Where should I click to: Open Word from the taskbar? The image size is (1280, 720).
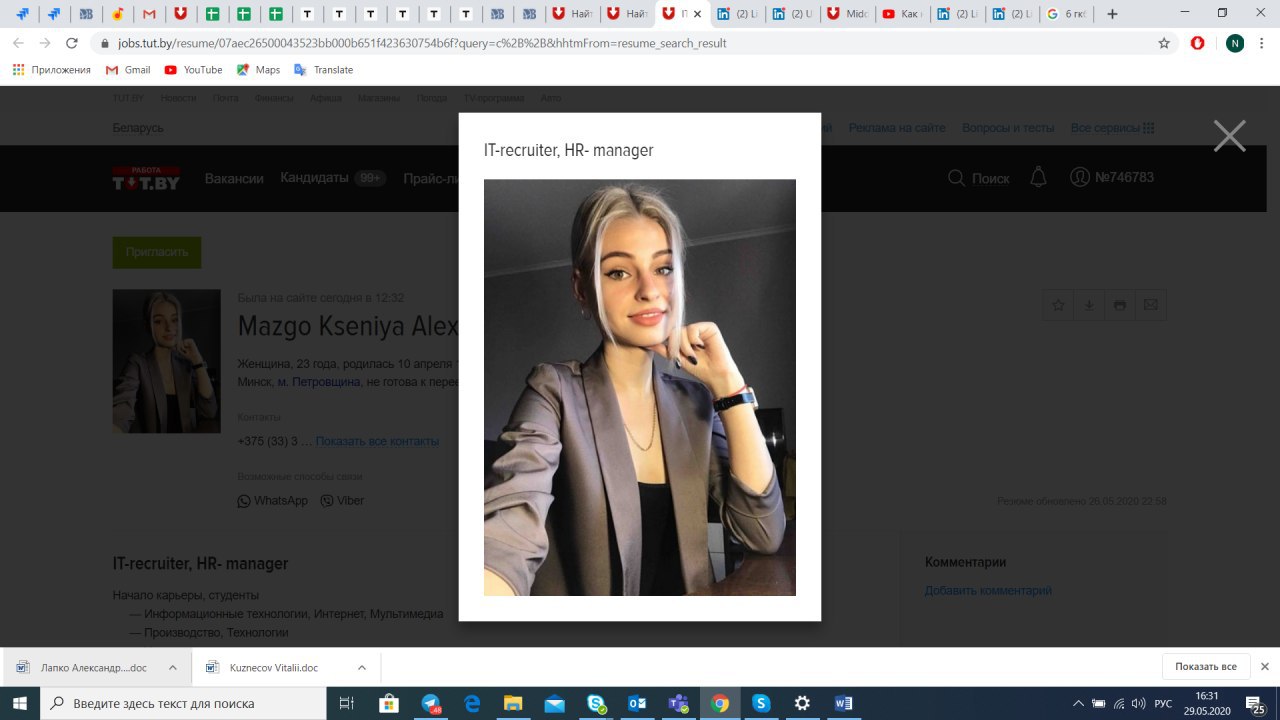tap(843, 703)
